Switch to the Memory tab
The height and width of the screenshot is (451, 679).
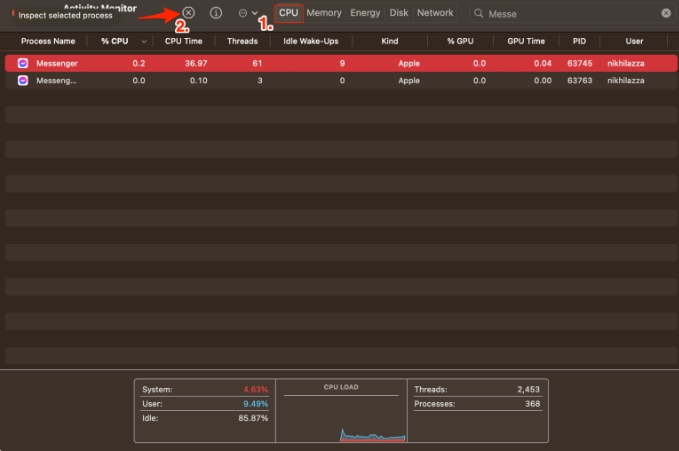click(x=324, y=13)
